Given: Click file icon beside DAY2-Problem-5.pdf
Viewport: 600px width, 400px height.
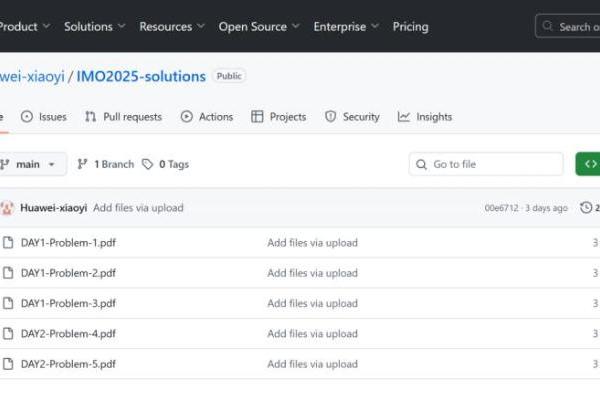Looking at the screenshot, I should click(8, 364).
